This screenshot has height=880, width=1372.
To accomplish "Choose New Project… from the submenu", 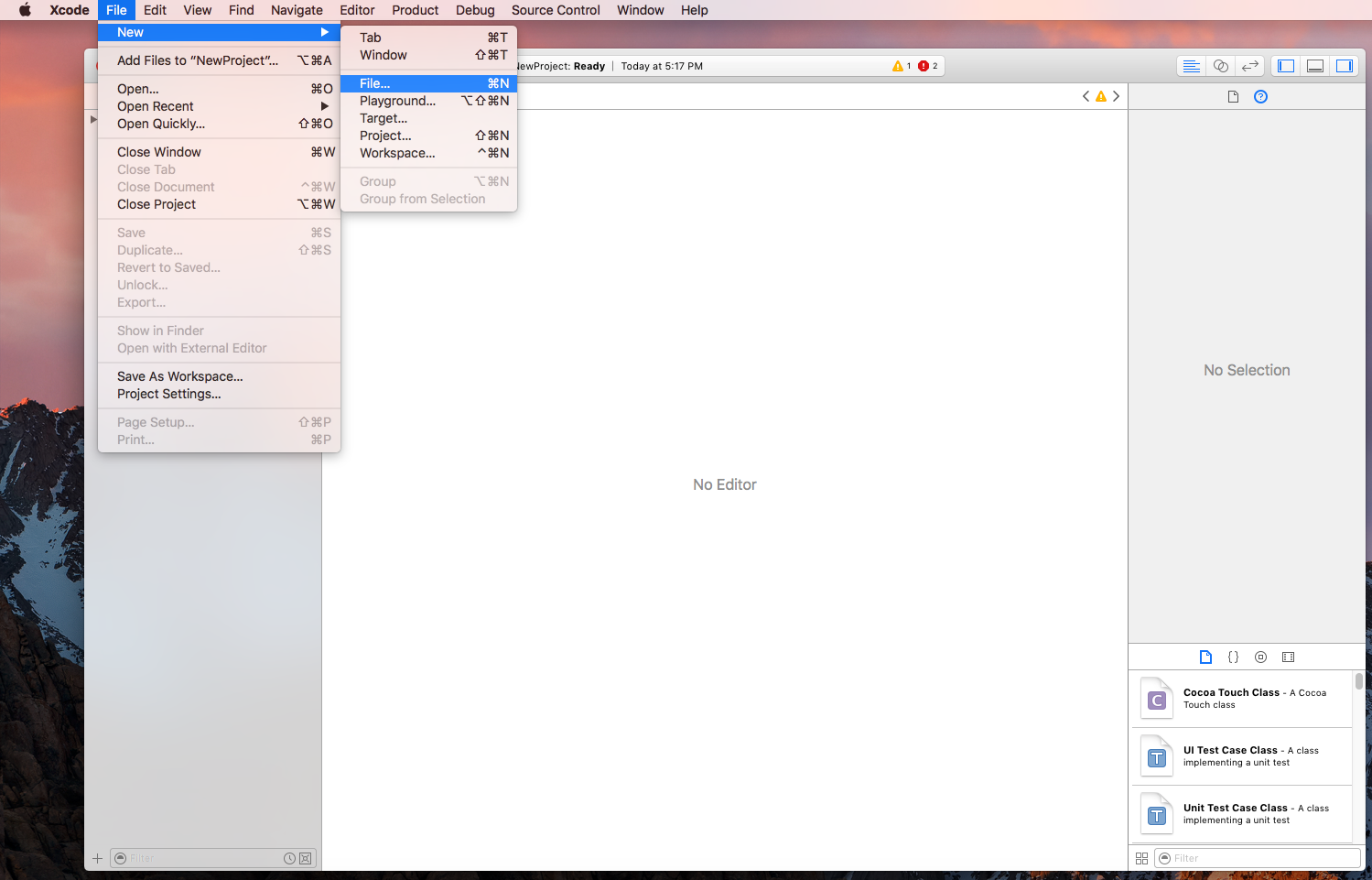I will (428, 136).
